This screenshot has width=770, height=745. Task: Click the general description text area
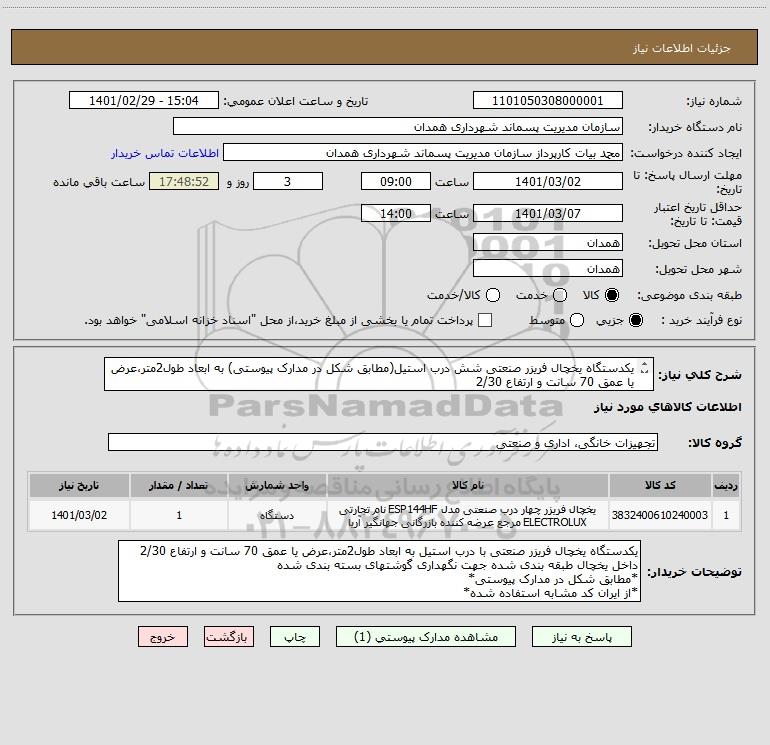[x=379, y=374]
